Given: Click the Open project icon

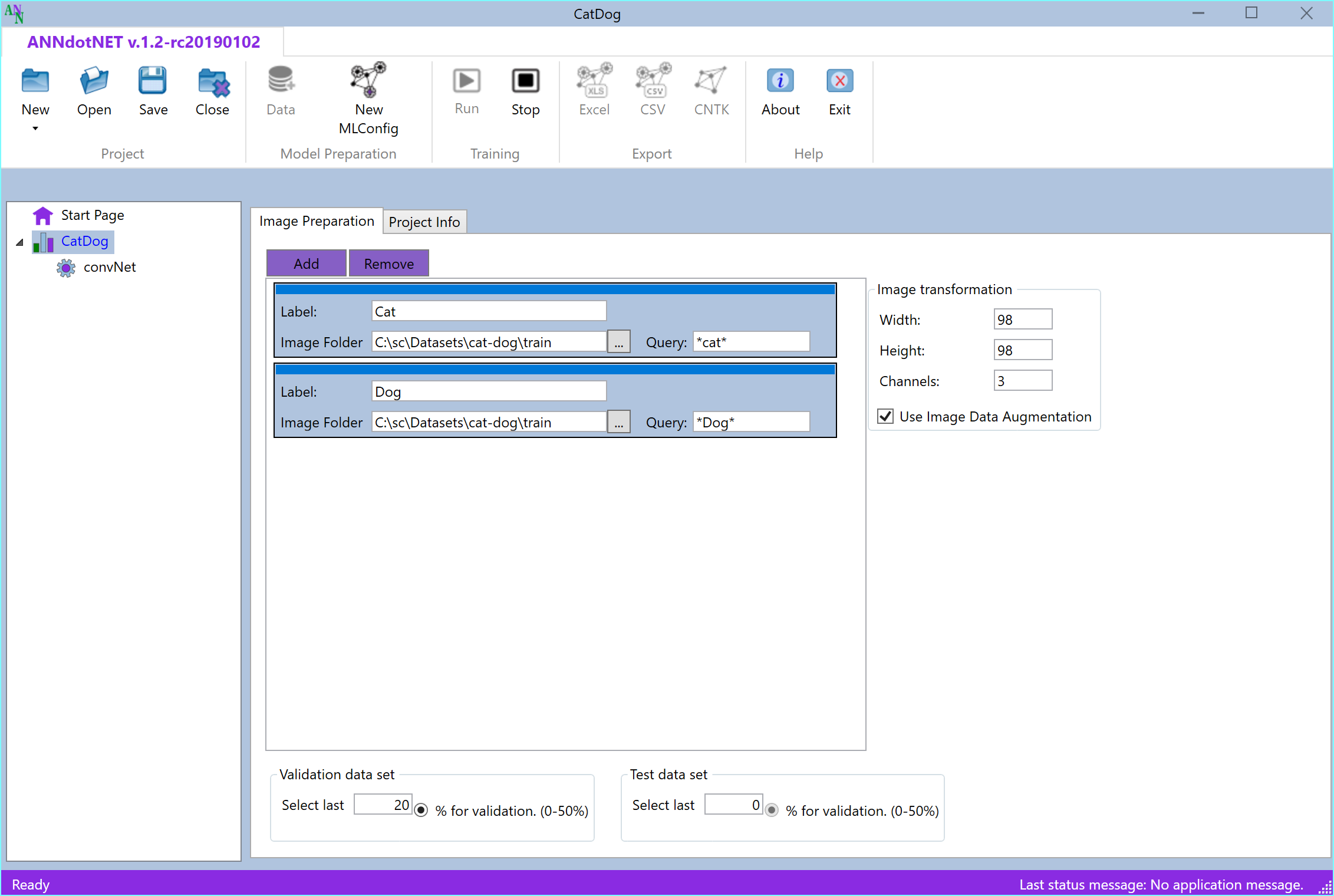Looking at the screenshot, I should coord(94,81).
